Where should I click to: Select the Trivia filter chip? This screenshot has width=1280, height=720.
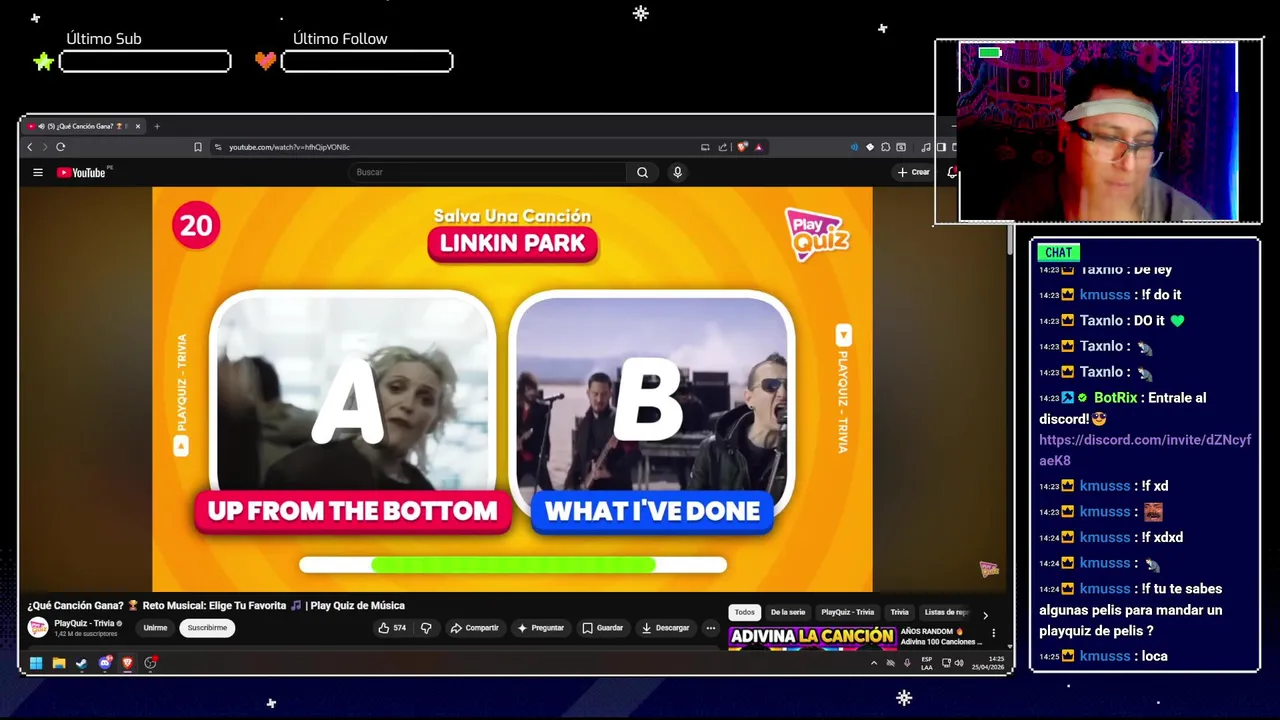[900, 612]
